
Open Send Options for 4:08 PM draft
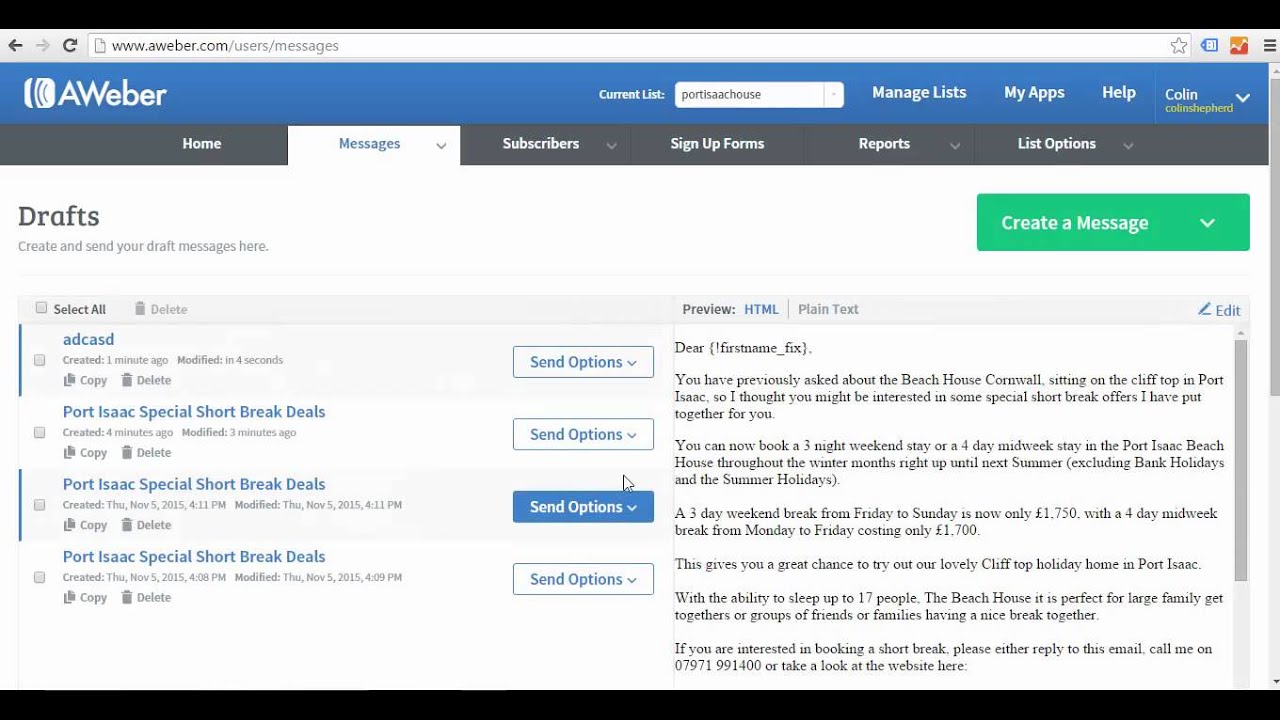(583, 579)
